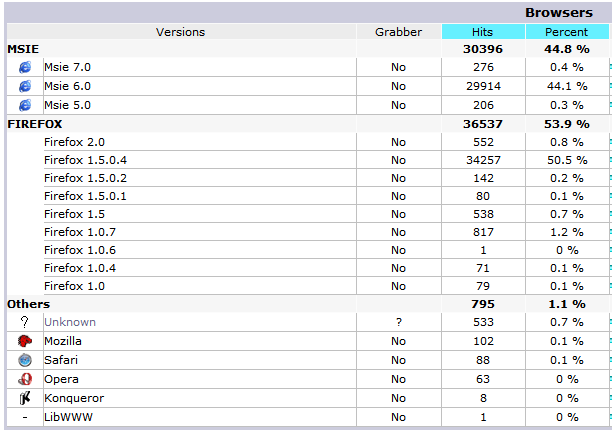Click the Safari compass icon
Screen dimensions: 612x432
(x=25, y=360)
